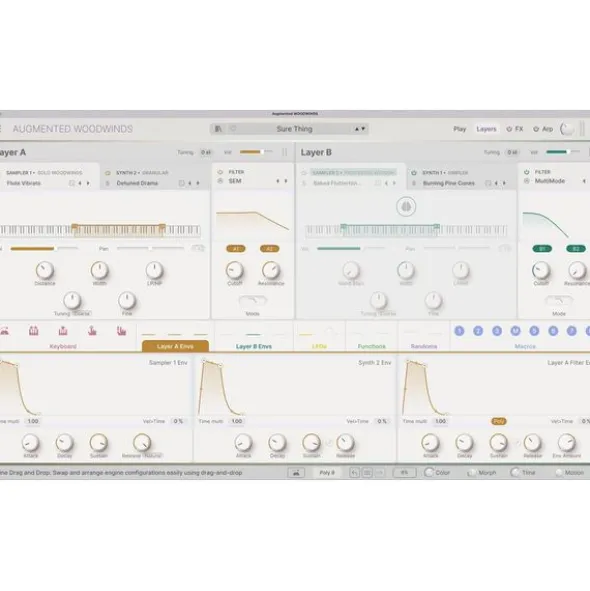Select the fifth Keyboard modulation source icon
The image size is (590, 591).
click(121, 331)
